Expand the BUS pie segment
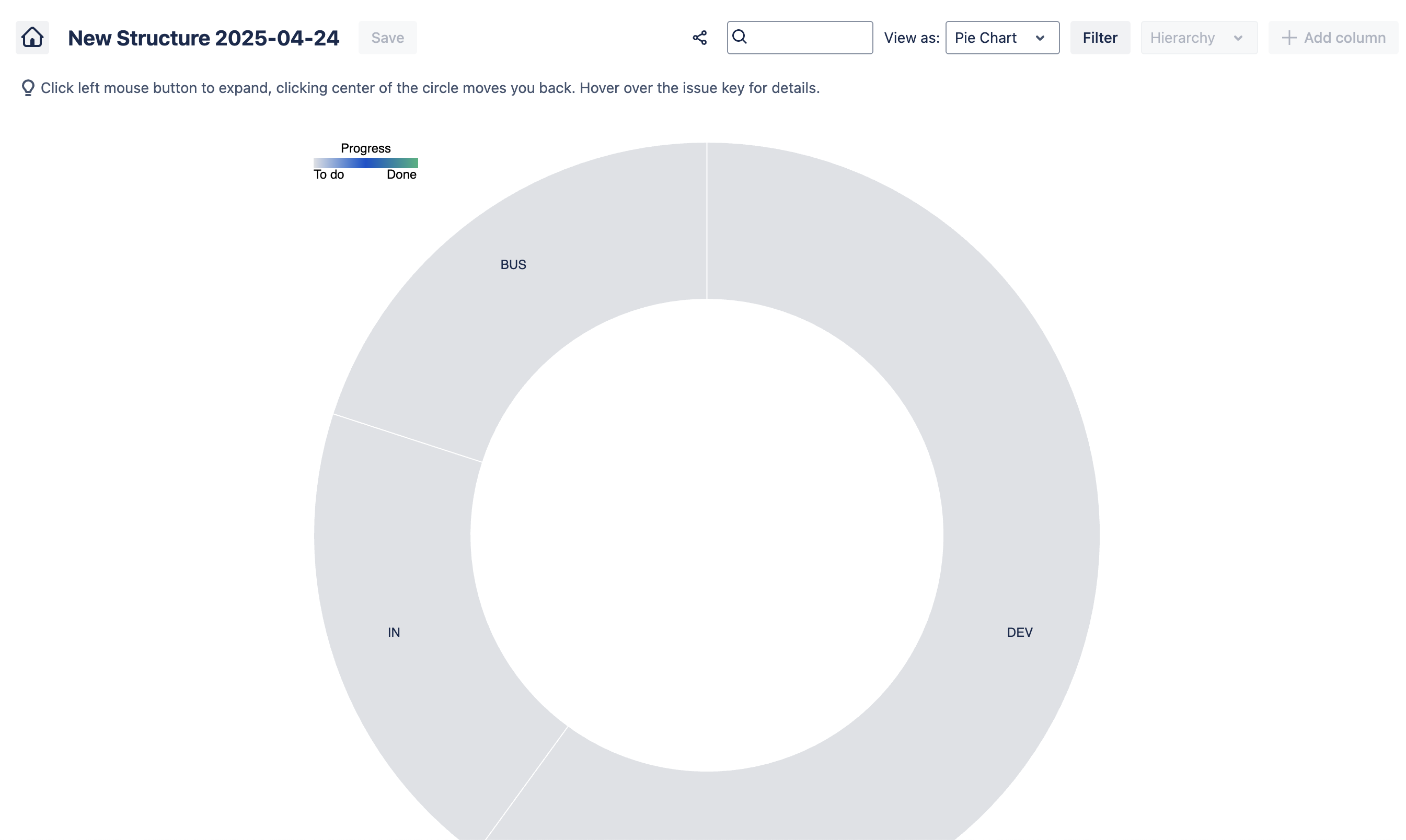 [513, 265]
